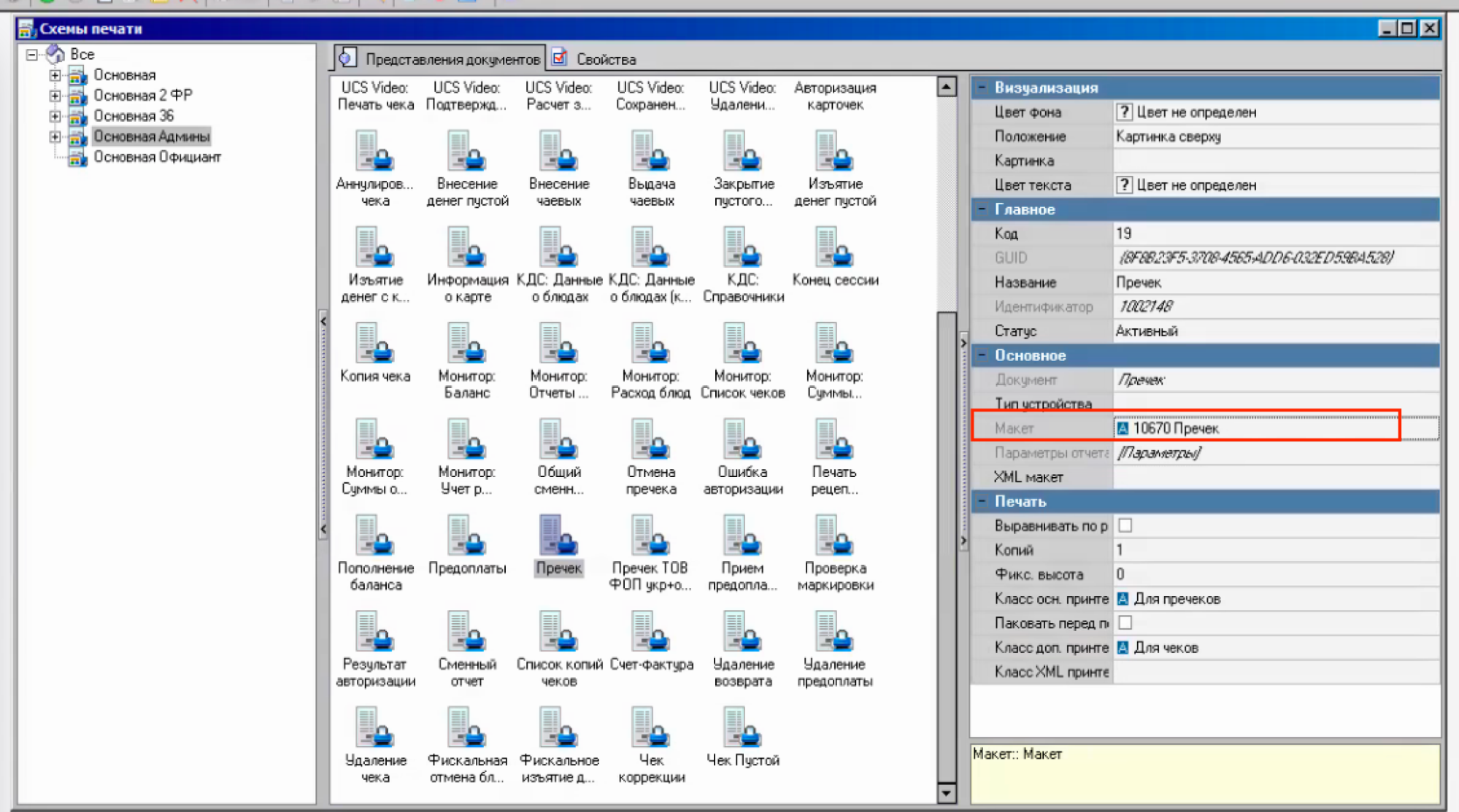Select the Счет-фактура document icon
Image resolution: width=1459 pixels, height=812 pixels.
click(x=651, y=633)
